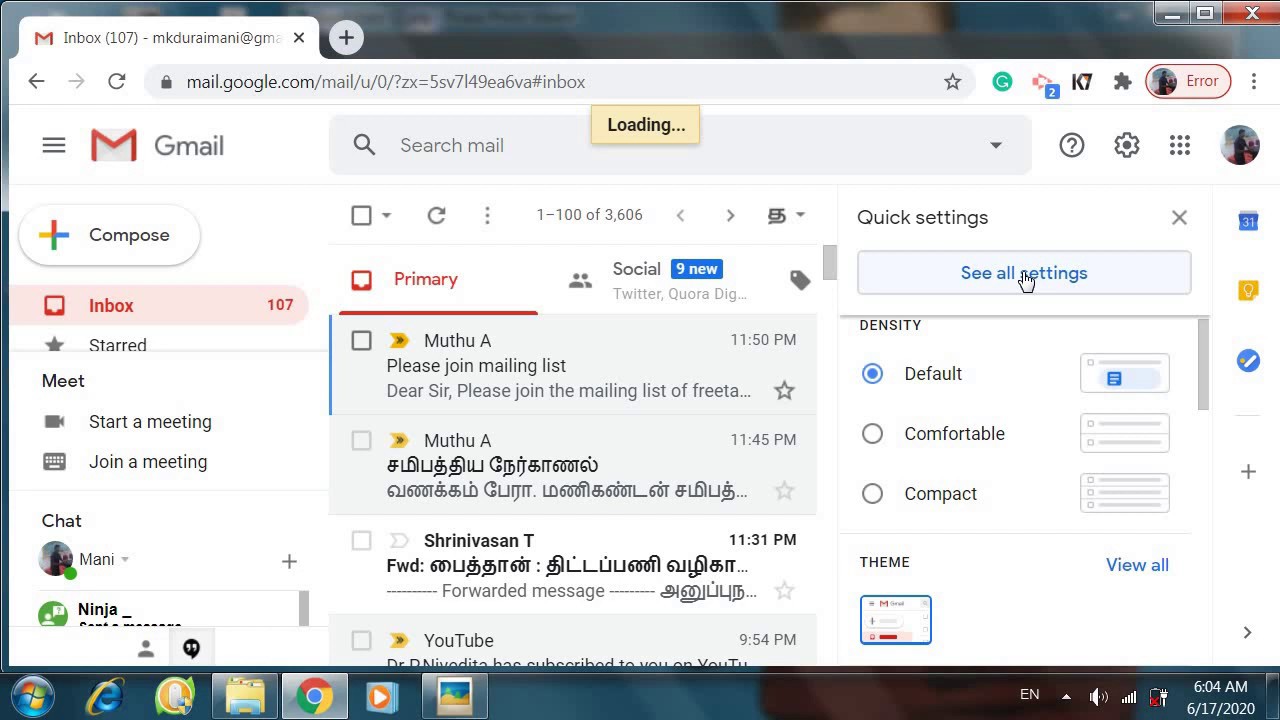Switch to the Social tab
This screenshot has height=720, width=1280.
tap(660, 280)
